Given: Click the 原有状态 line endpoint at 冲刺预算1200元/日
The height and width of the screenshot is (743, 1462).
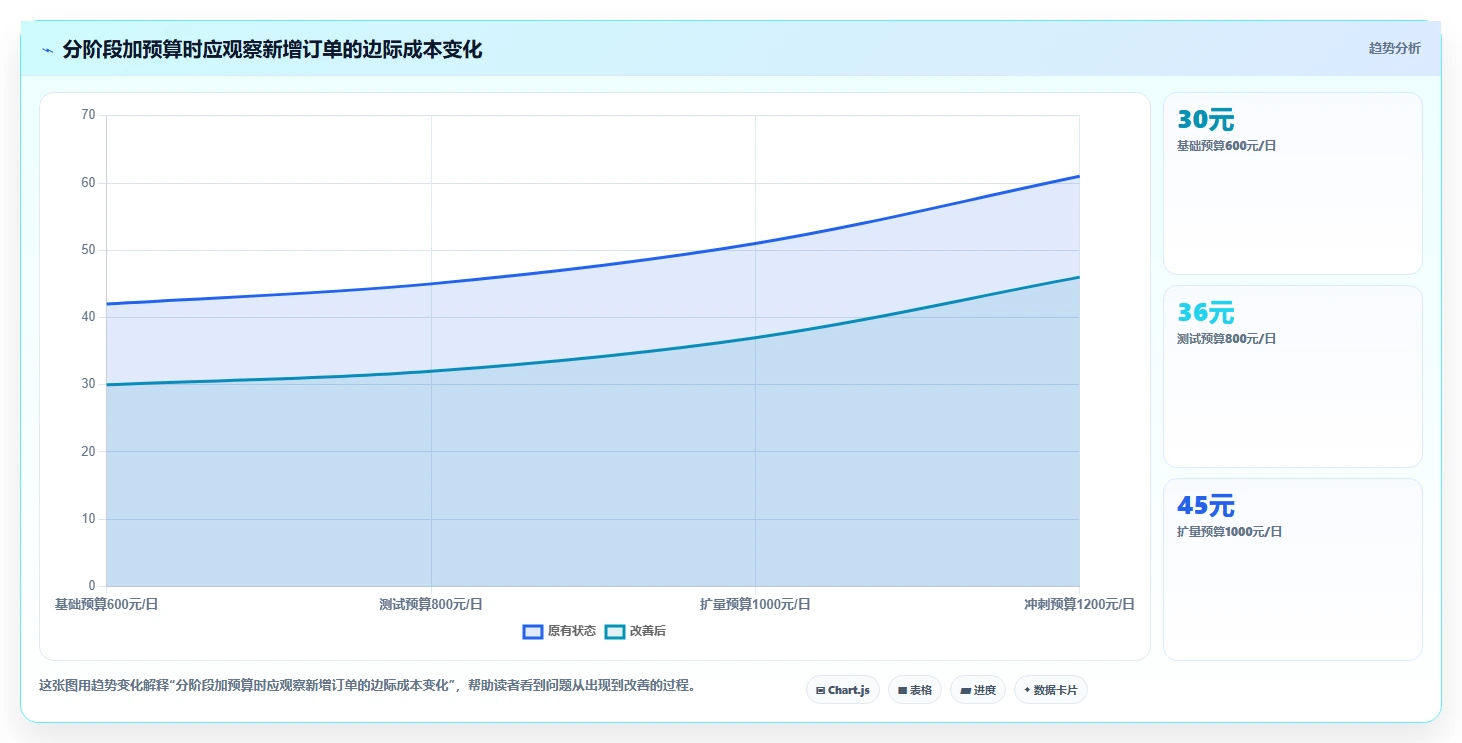Looking at the screenshot, I should (1079, 176).
